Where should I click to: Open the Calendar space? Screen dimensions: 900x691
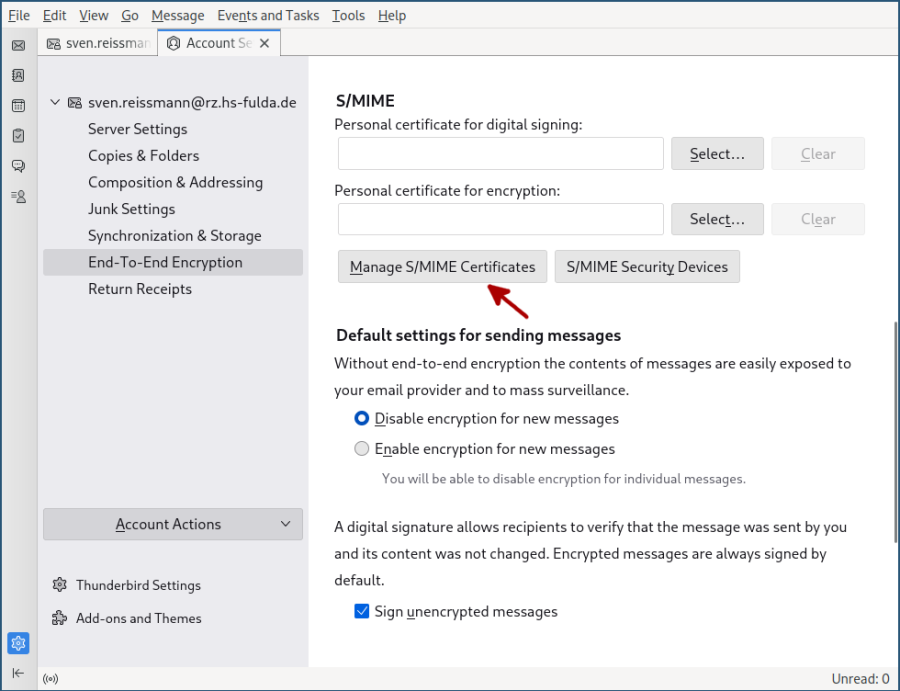point(18,105)
